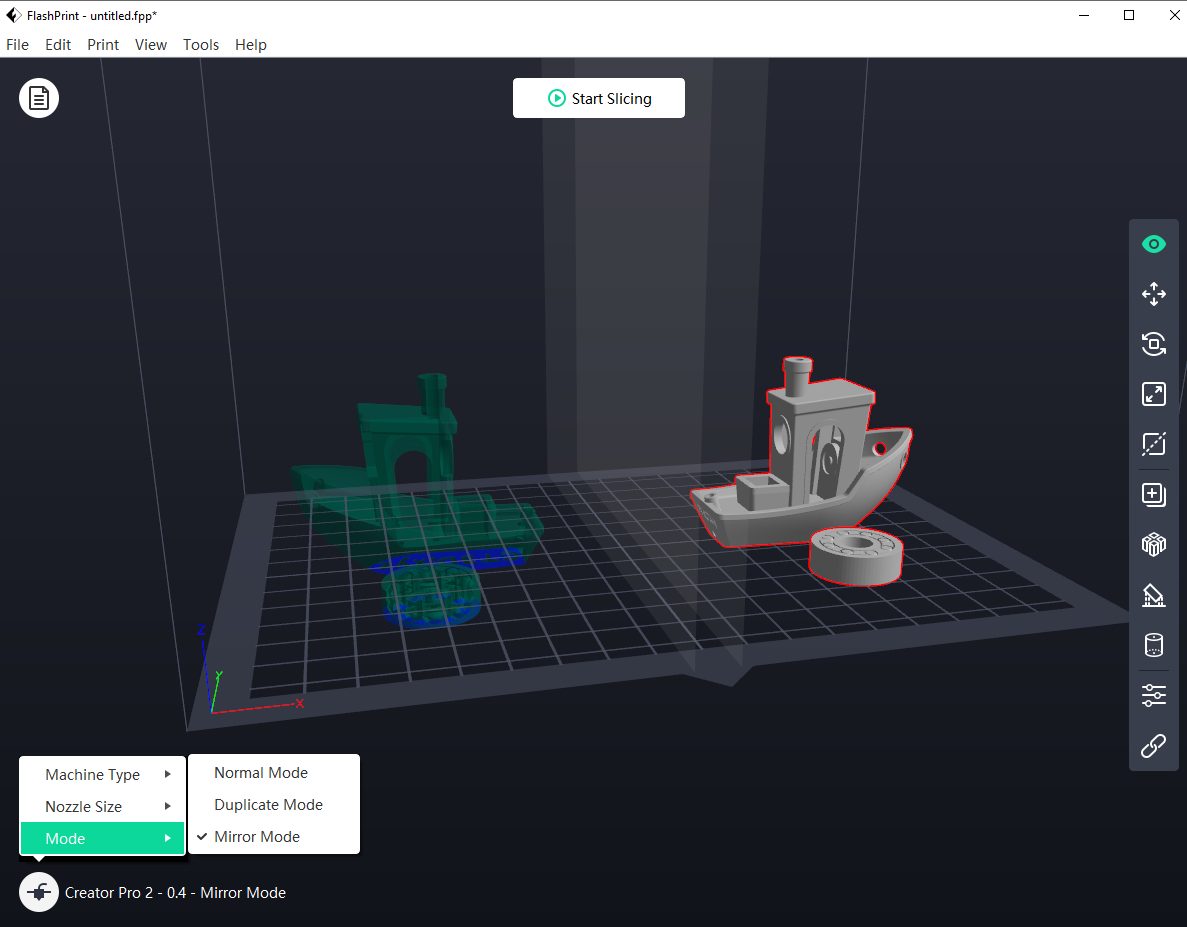
Task: Select the Scale tool
Action: click(1154, 394)
